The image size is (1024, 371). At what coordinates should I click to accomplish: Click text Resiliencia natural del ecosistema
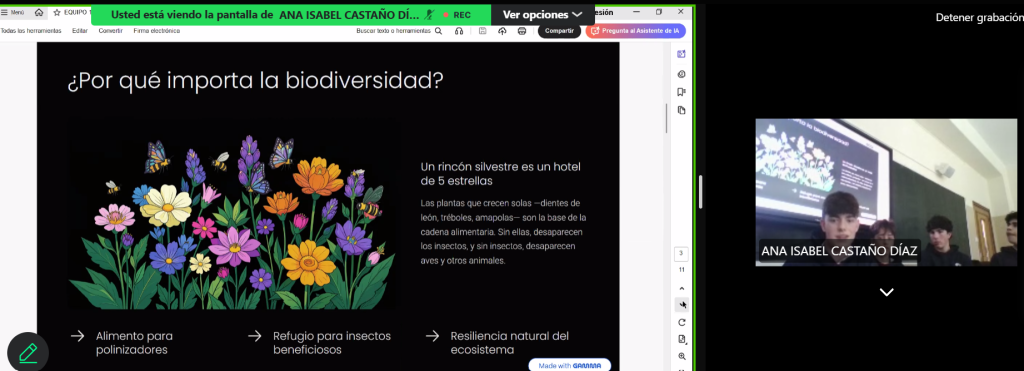click(509, 343)
